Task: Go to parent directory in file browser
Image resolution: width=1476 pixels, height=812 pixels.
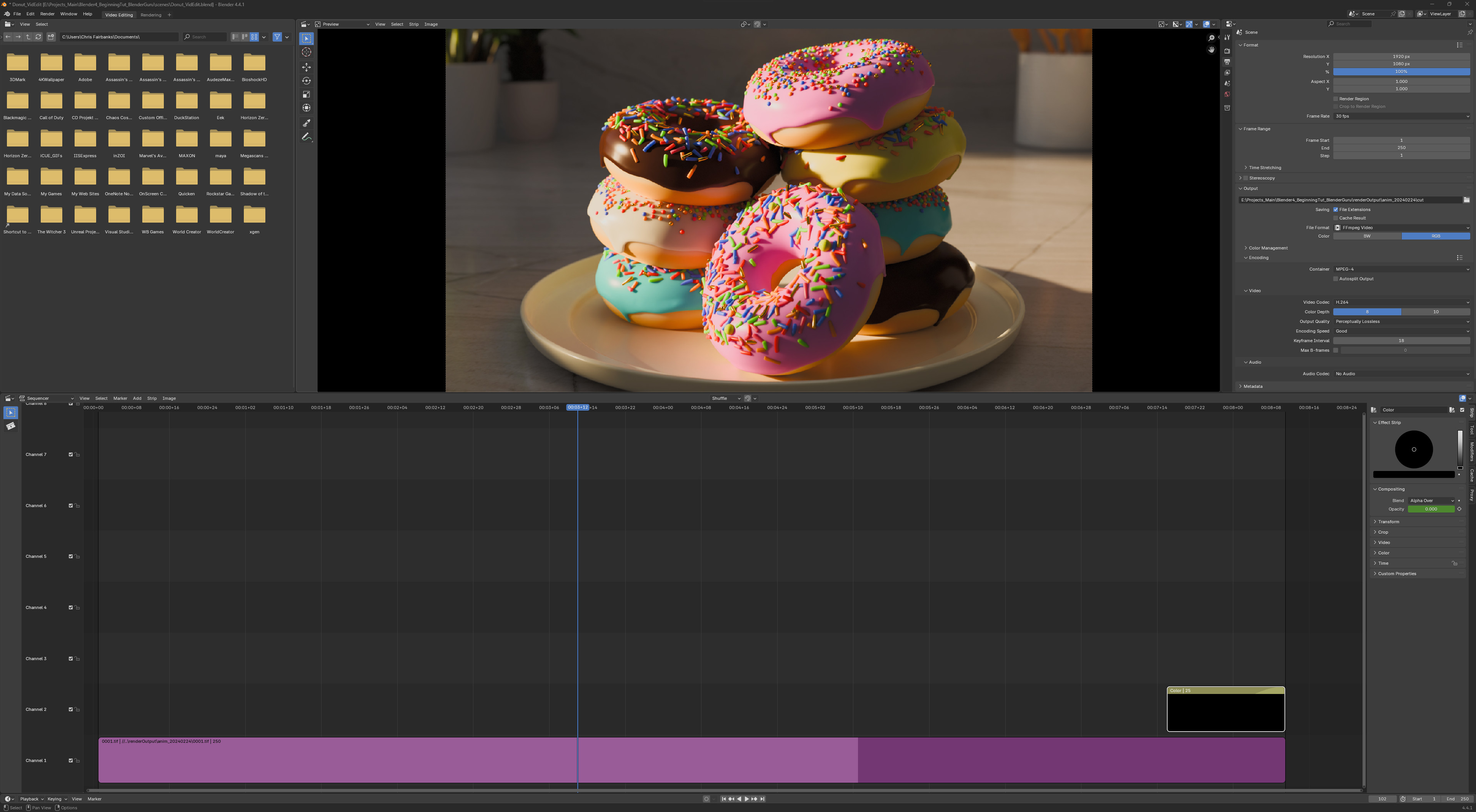Action: [28, 37]
